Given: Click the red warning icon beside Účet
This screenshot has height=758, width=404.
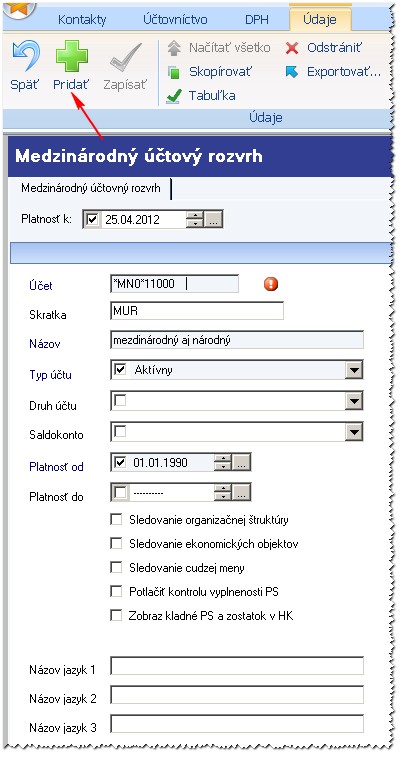Looking at the screenshot, I should pos(271,284).
